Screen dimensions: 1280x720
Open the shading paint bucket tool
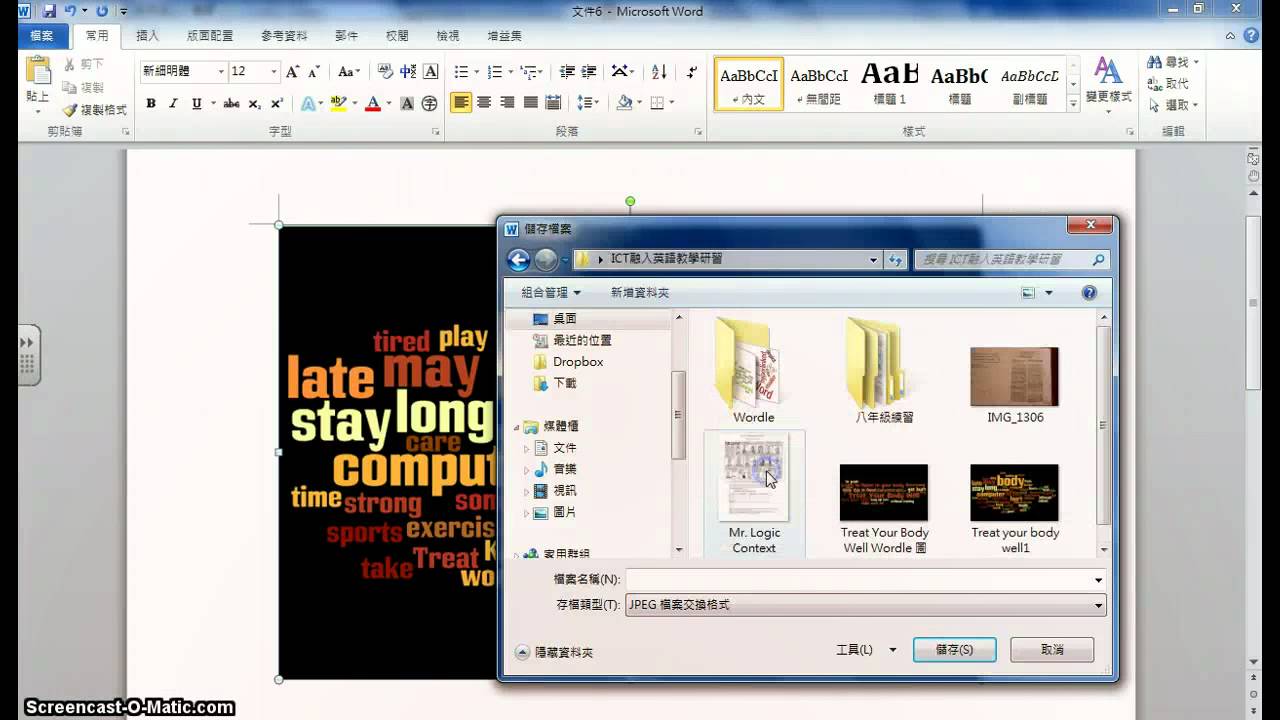(x=625, y=102)
